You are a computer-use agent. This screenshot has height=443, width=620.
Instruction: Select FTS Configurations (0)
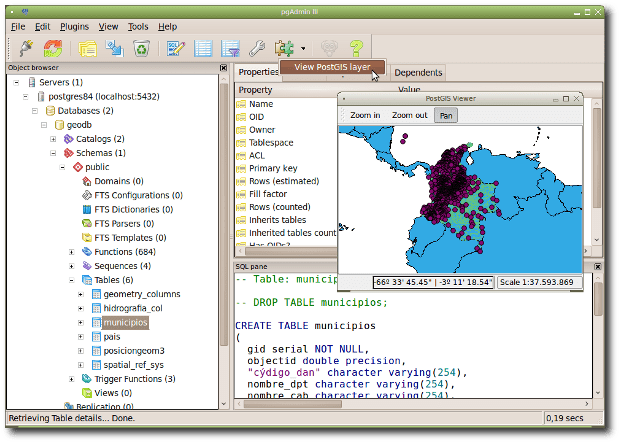138,195
